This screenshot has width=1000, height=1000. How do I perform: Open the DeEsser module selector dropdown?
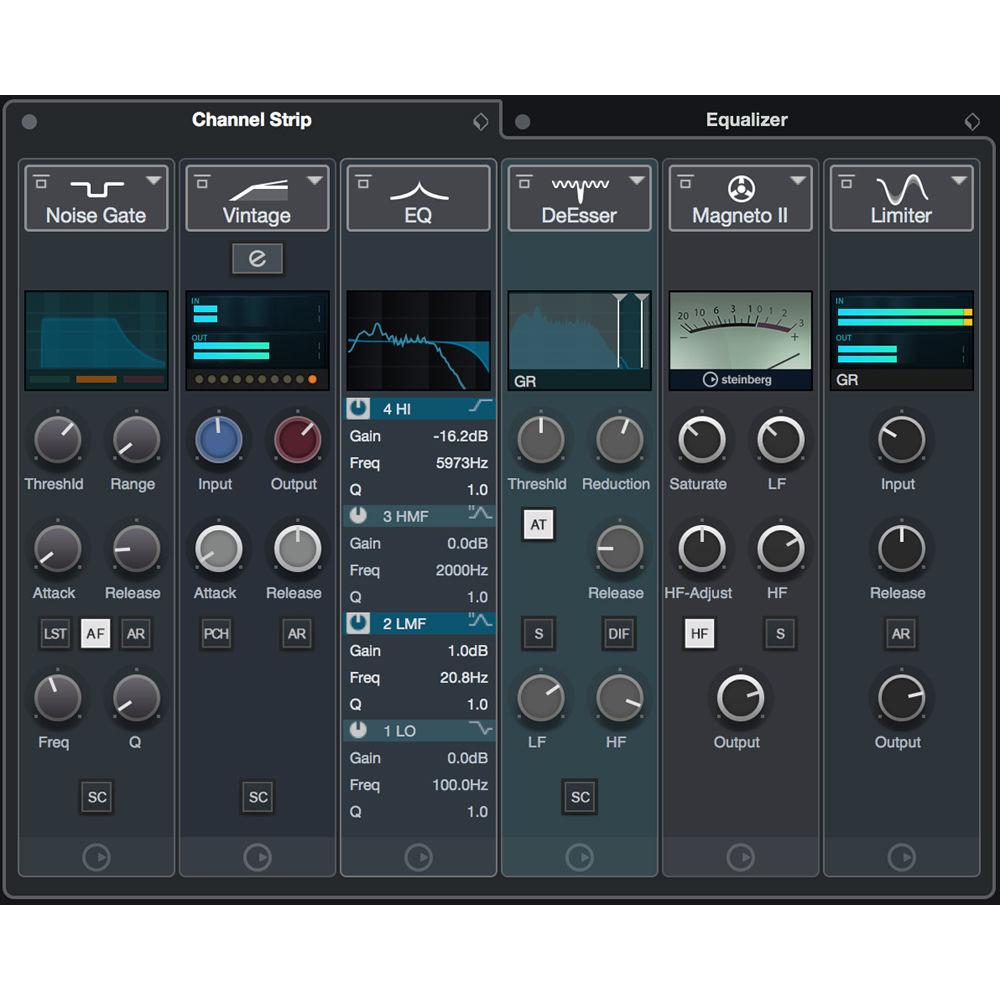click(x=635, y=178)
